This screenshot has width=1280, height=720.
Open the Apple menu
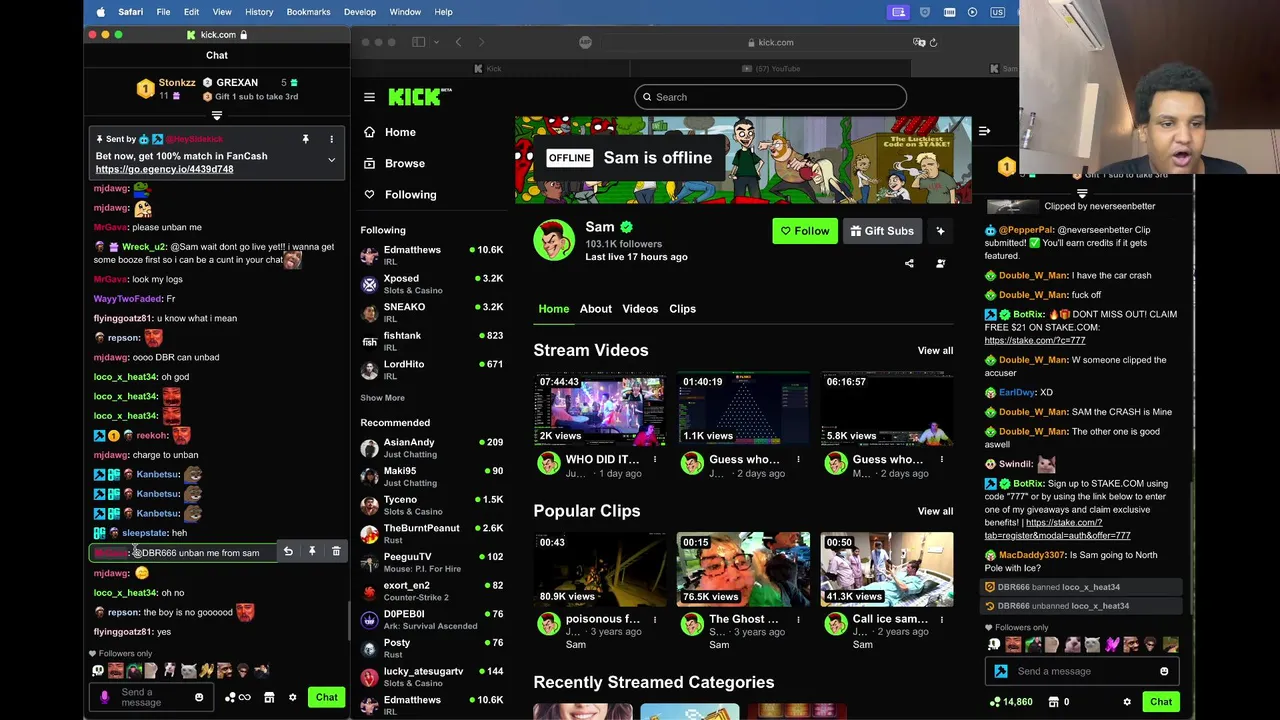click(100, 12)
